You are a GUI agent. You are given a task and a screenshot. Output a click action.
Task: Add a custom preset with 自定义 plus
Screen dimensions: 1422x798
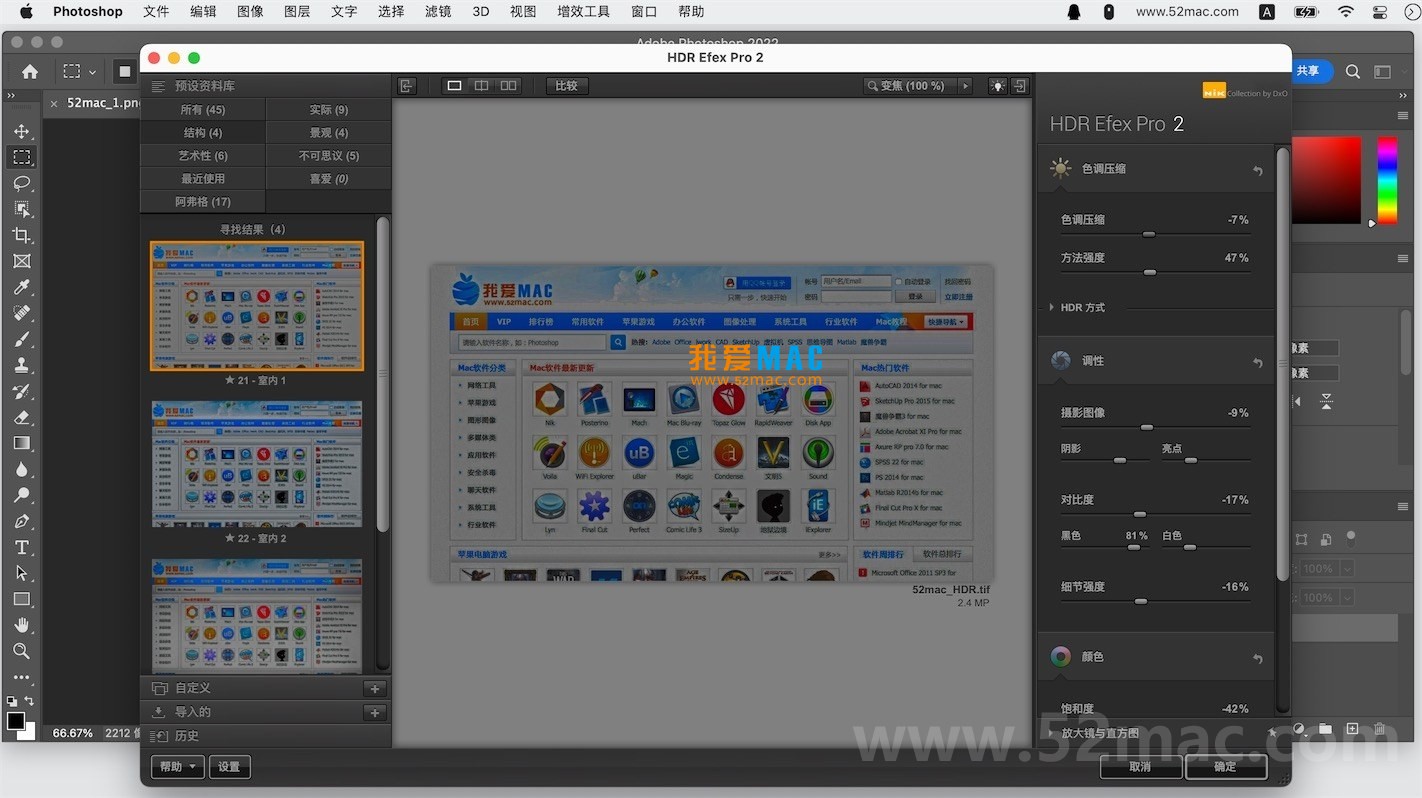[x=375, y=688]
